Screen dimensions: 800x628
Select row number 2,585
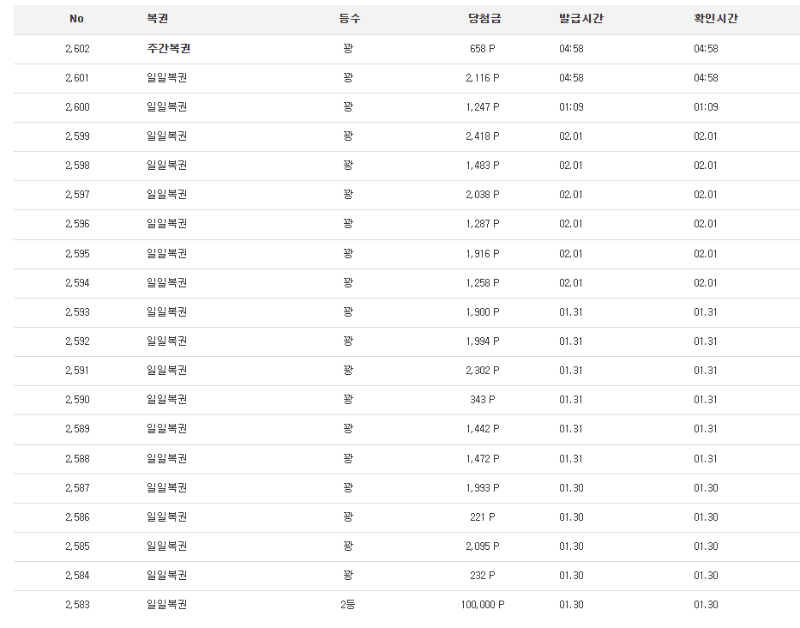[77, 546]
